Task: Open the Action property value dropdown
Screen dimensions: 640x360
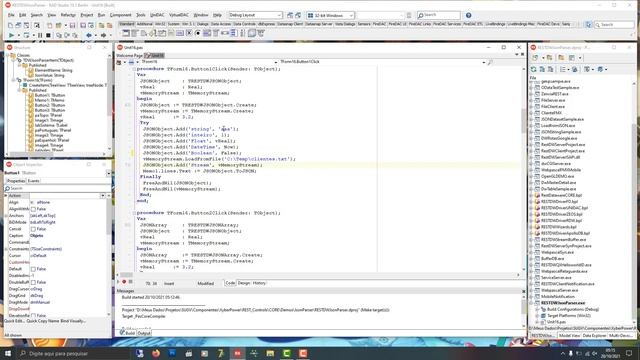Action: tap(103, 196)
